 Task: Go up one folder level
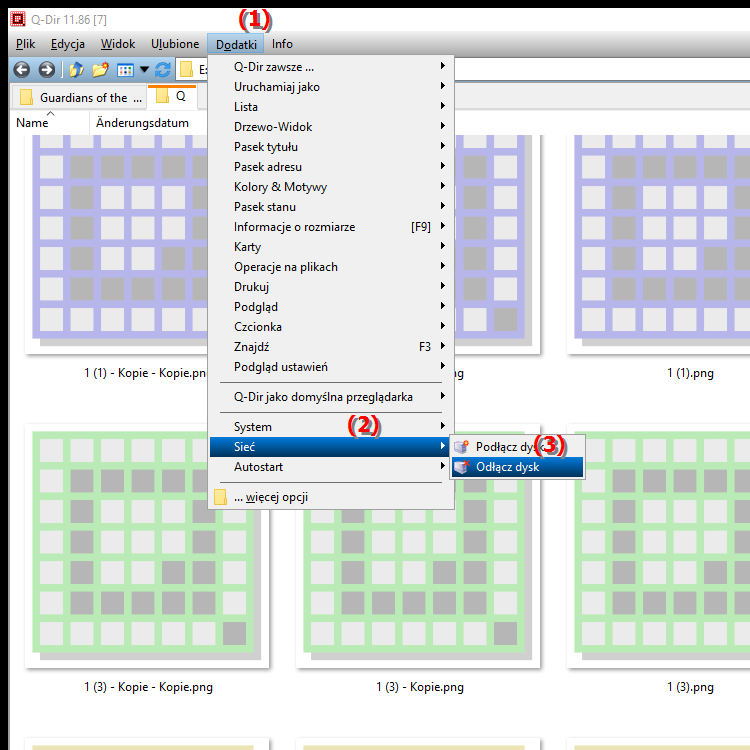click(x=75, y=70)
